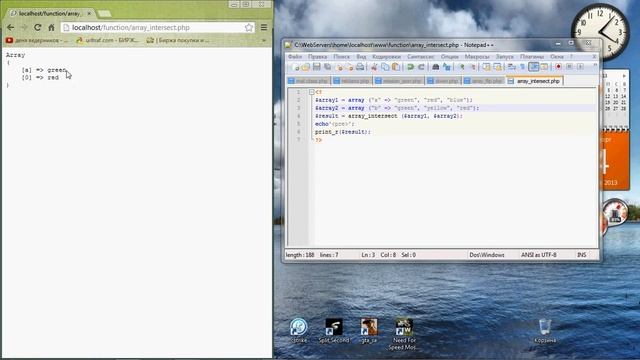Click the Copy icon in Notepad++ toolbar

coord(385,67)
